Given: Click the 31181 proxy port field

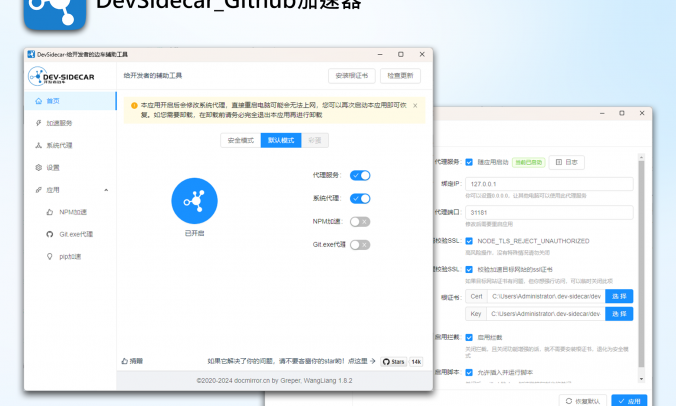Looking at the screenshot, I should click(x=549, y=212).
